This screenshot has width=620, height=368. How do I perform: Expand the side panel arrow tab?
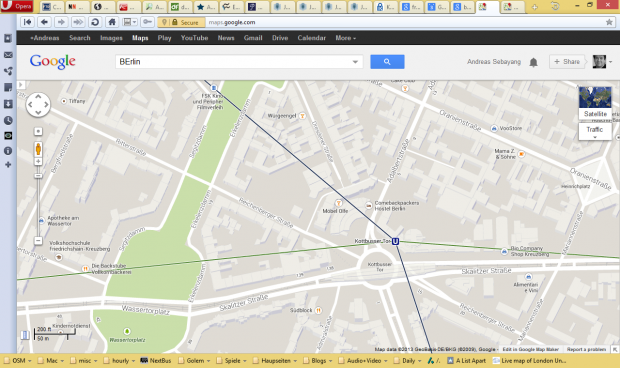coord(21,85)
